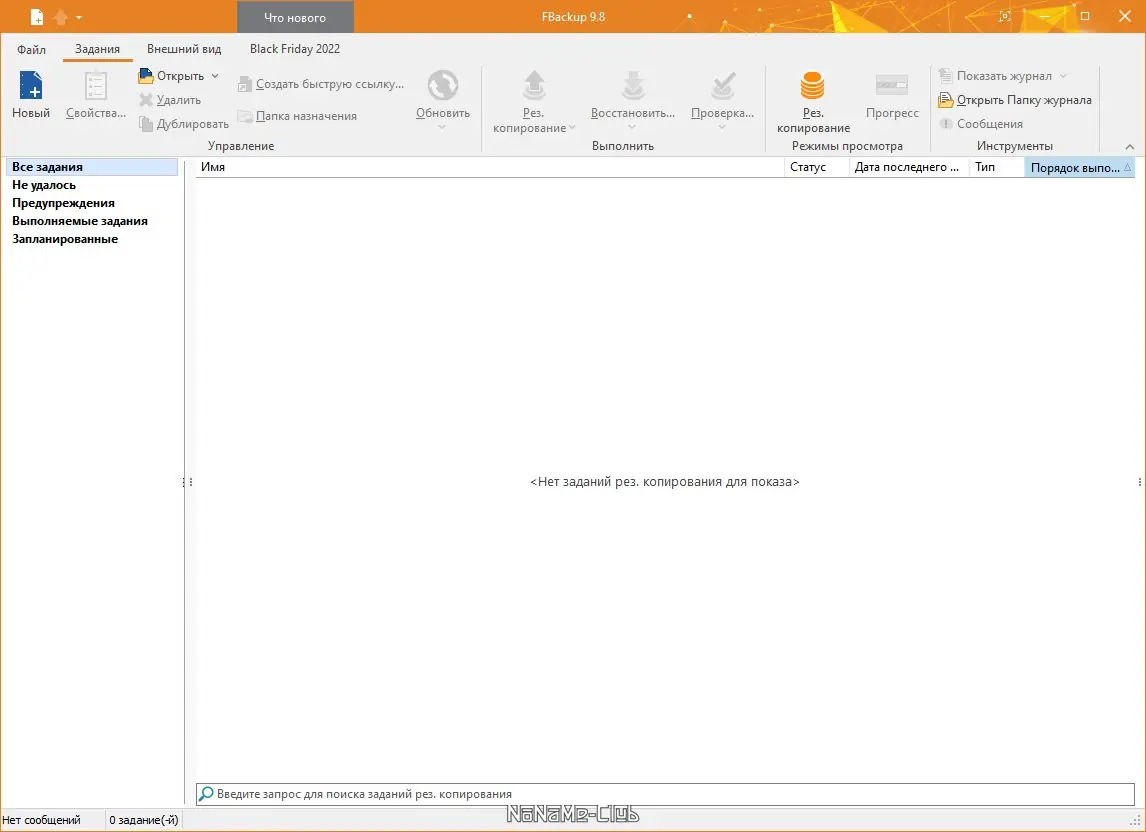Screen dimensions: 1146x832
Task: Show log via Показать журнал
Action: click(x=995, y=75)
